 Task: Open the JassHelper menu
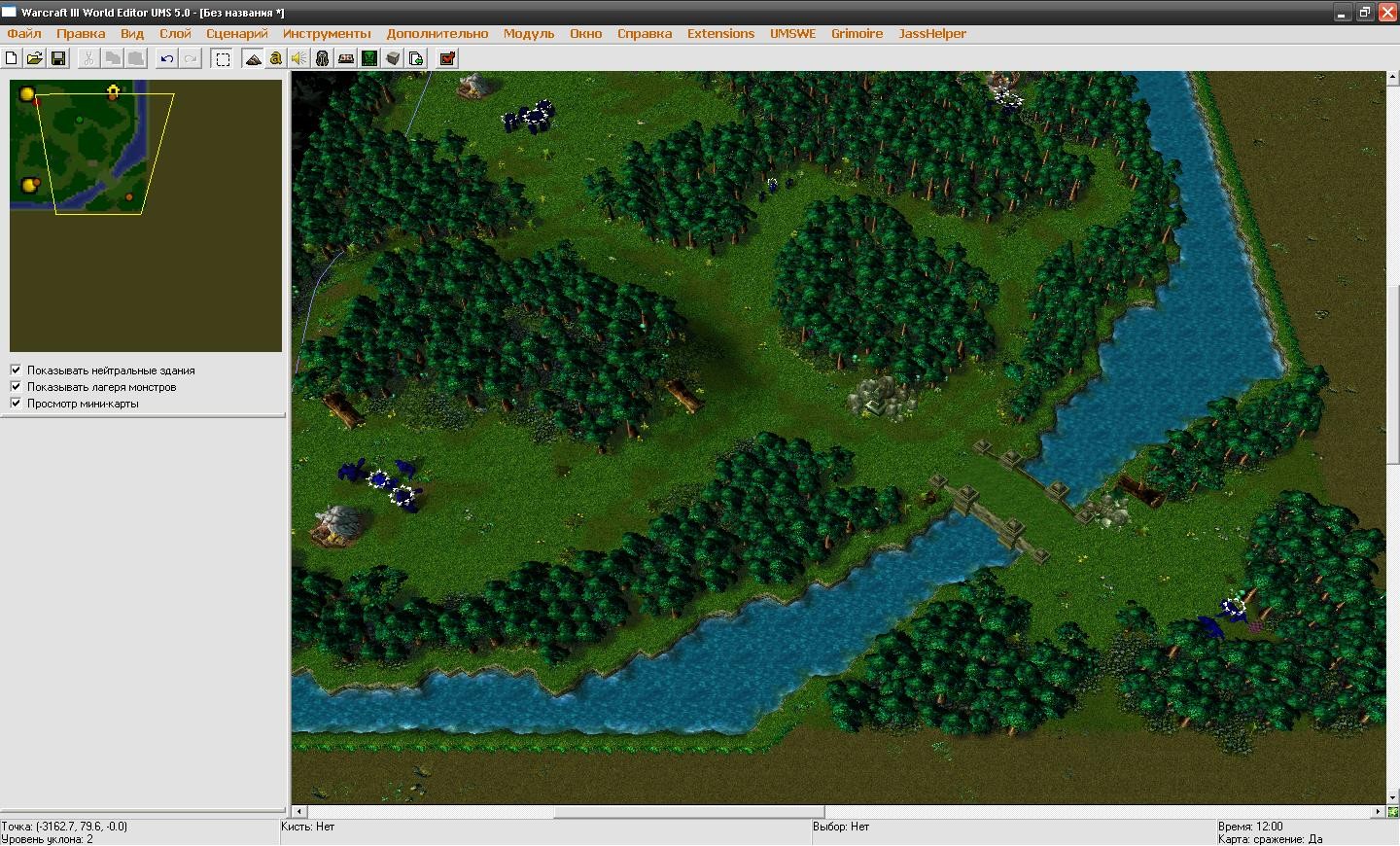932,33
